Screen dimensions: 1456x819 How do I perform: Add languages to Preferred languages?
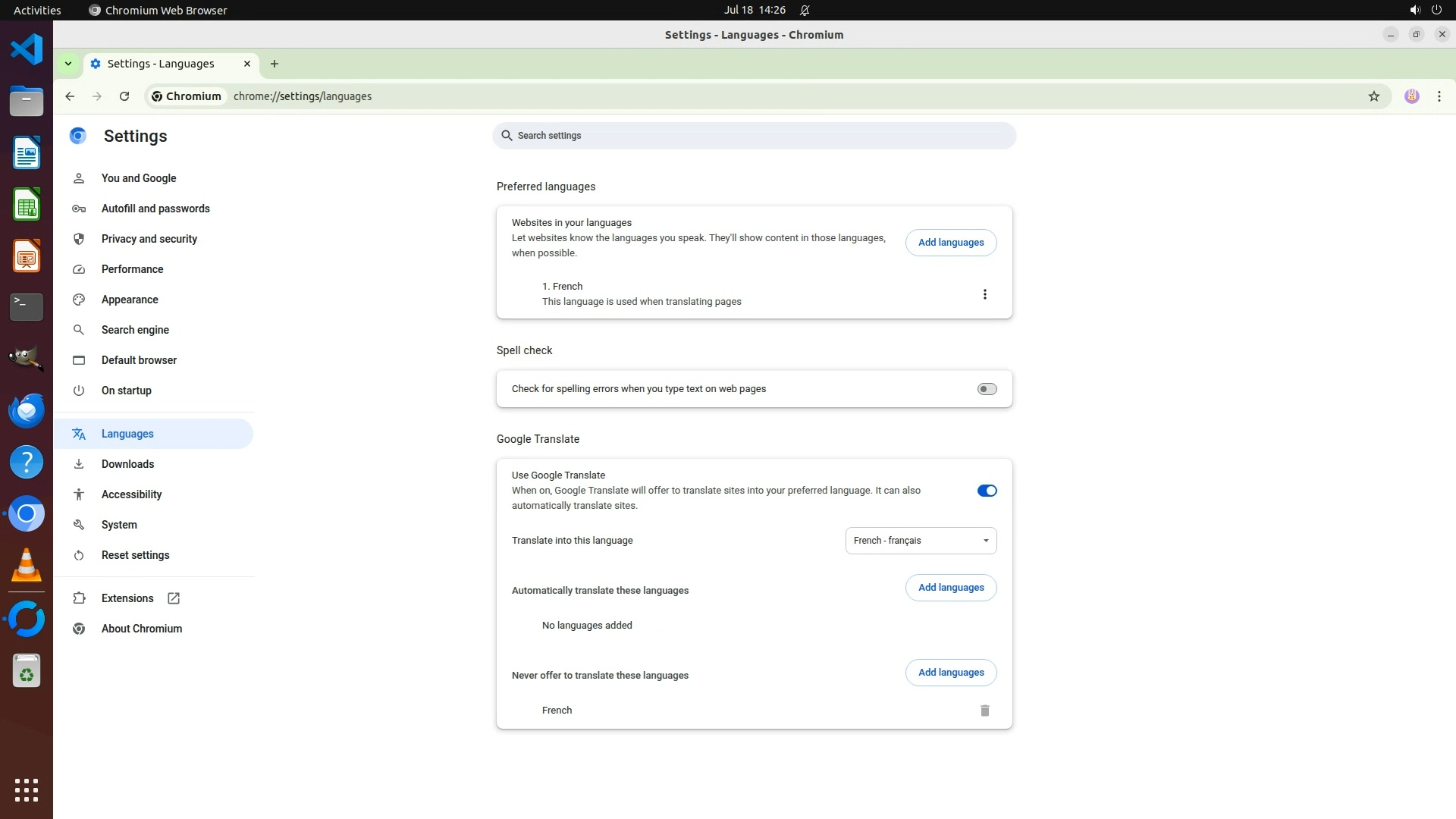click(950, 243)
